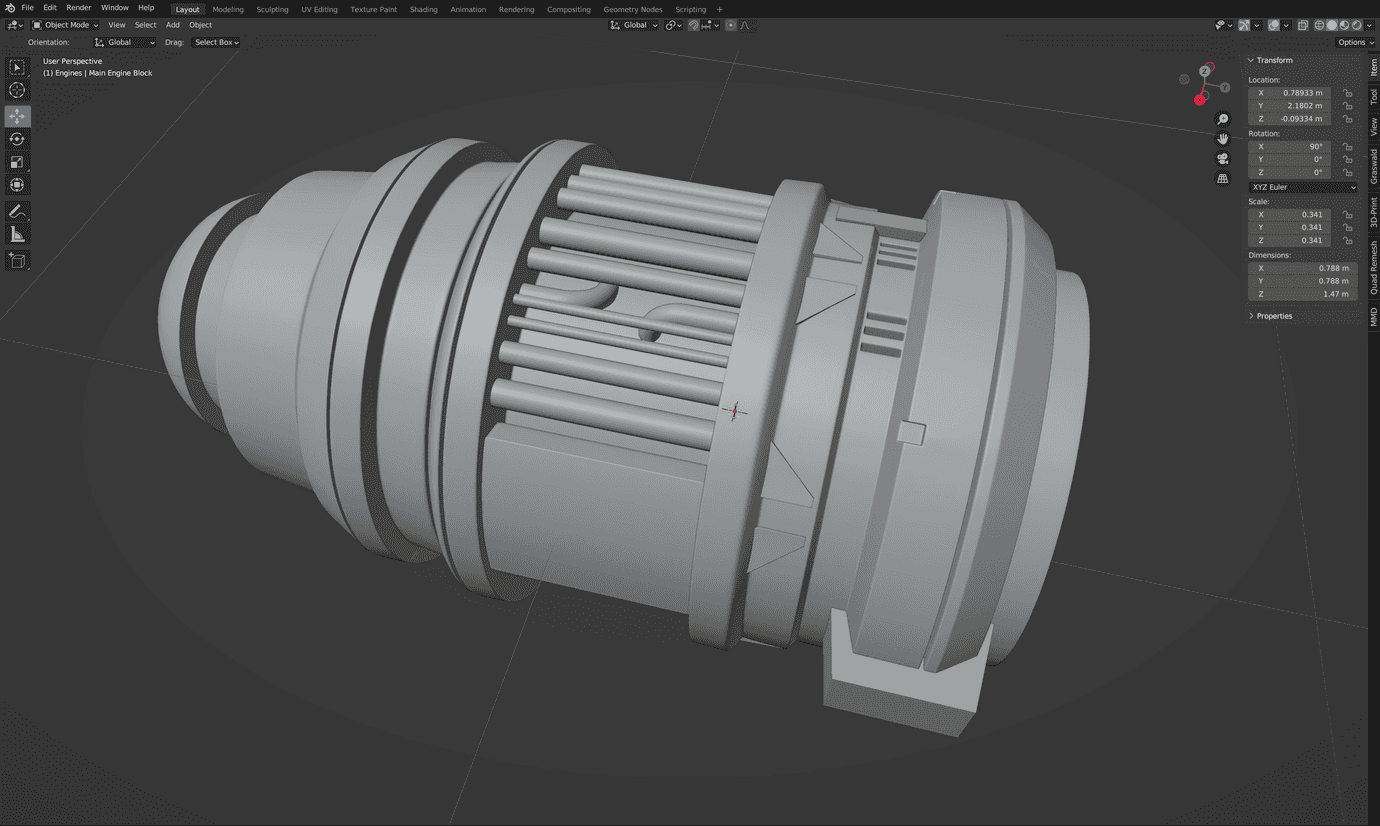
Task: Lock the Rotation X value
Action: [x=1348, y=147]
